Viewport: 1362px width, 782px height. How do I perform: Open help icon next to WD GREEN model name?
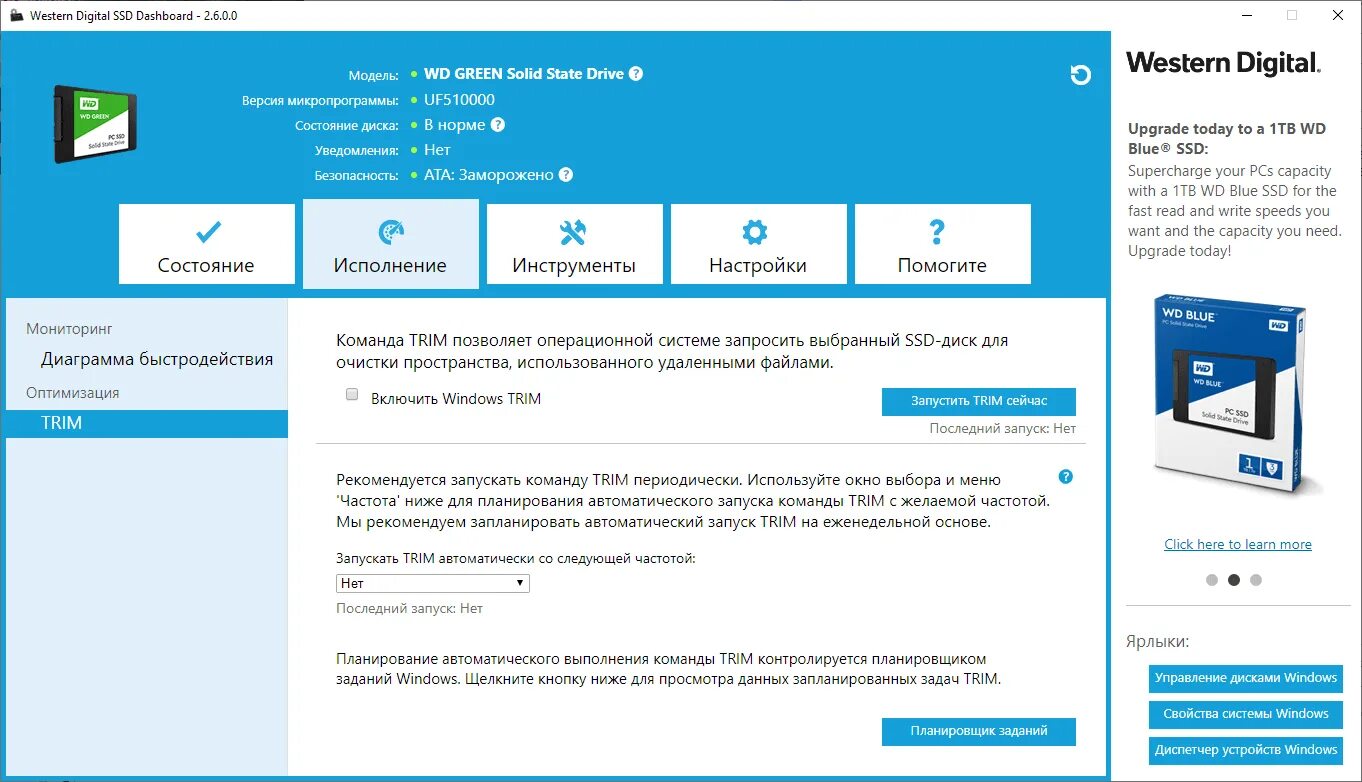[x=638, y=73]
